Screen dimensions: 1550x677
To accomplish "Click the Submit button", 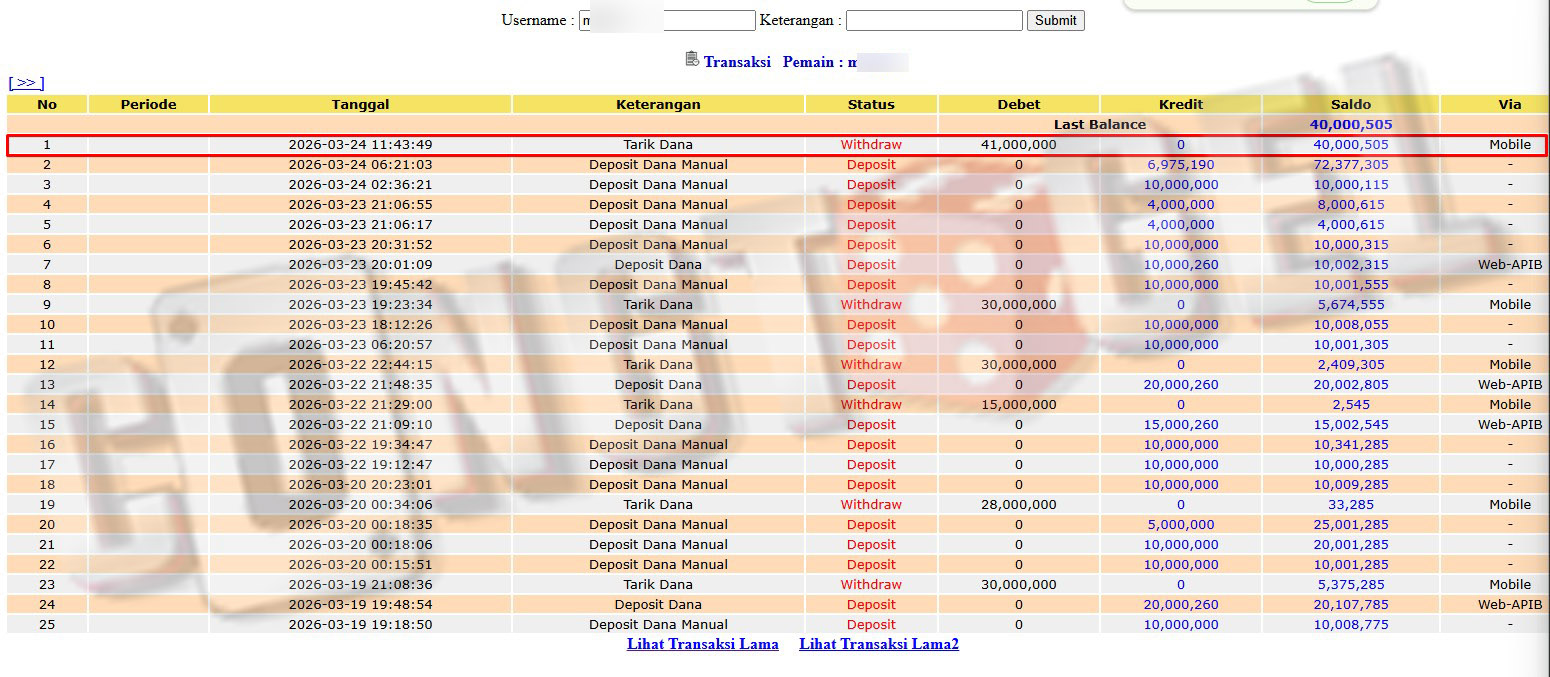I will (1055, 20).
